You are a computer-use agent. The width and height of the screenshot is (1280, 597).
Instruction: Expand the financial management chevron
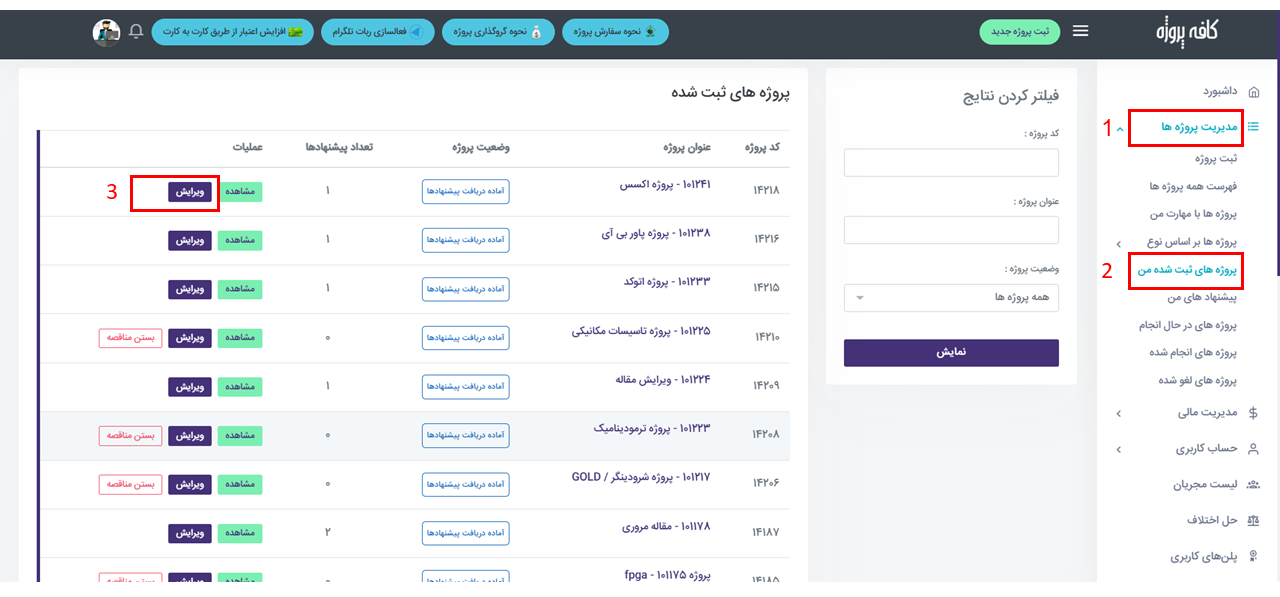1118,413
